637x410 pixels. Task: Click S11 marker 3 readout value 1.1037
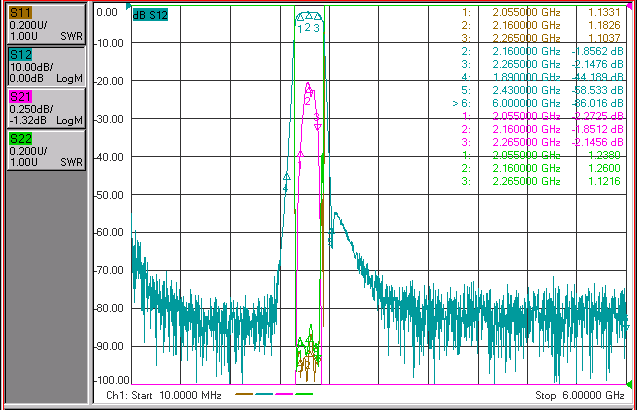point(604,38)
